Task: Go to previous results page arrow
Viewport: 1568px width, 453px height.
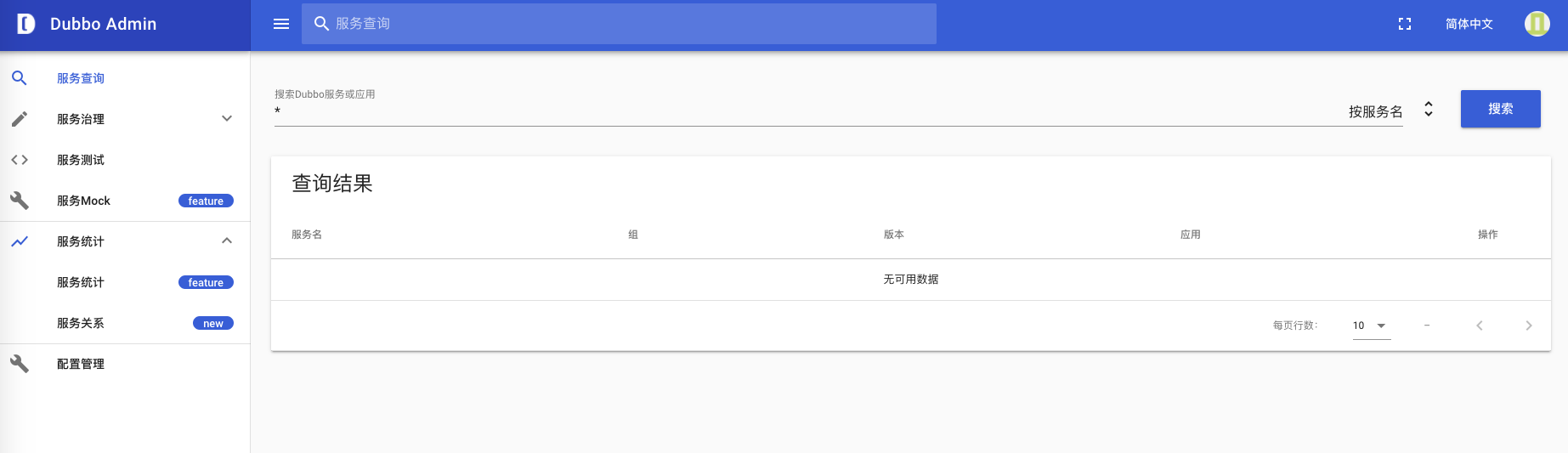Action: pos(1480,326)
